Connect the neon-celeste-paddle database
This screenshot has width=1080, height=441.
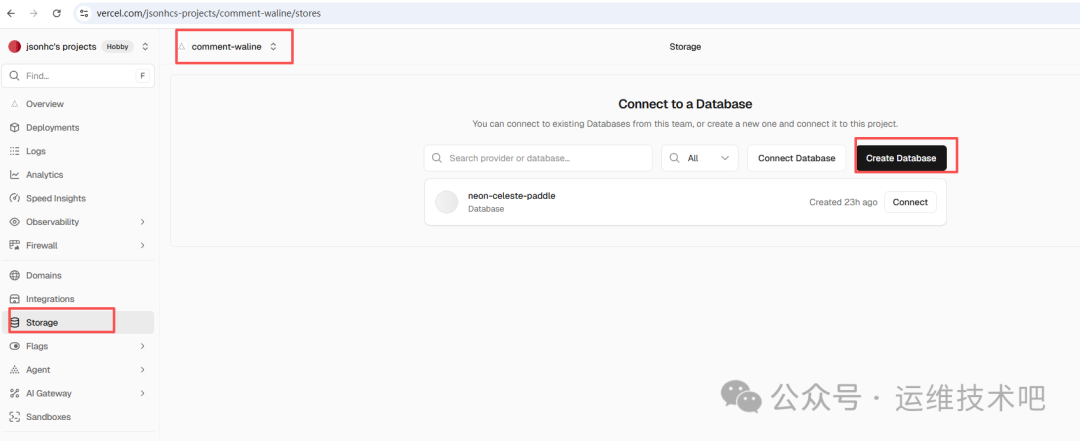click(911, 202)
